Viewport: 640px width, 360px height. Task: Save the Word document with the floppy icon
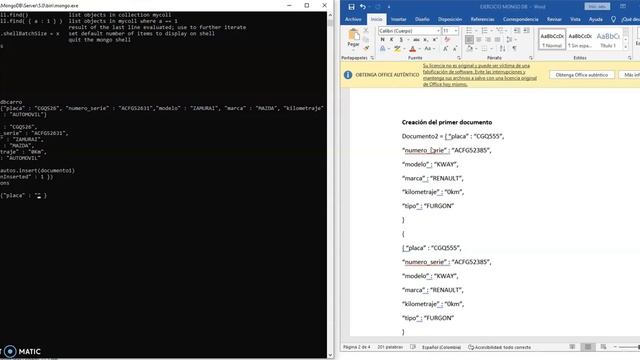click(x=351, y=7)
